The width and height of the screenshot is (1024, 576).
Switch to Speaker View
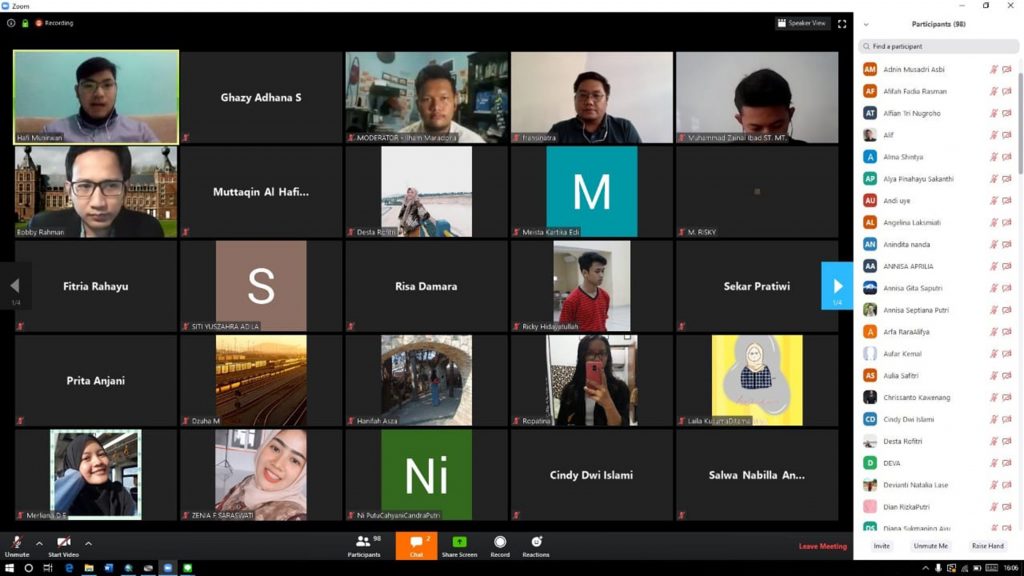[x=803, y=23]
